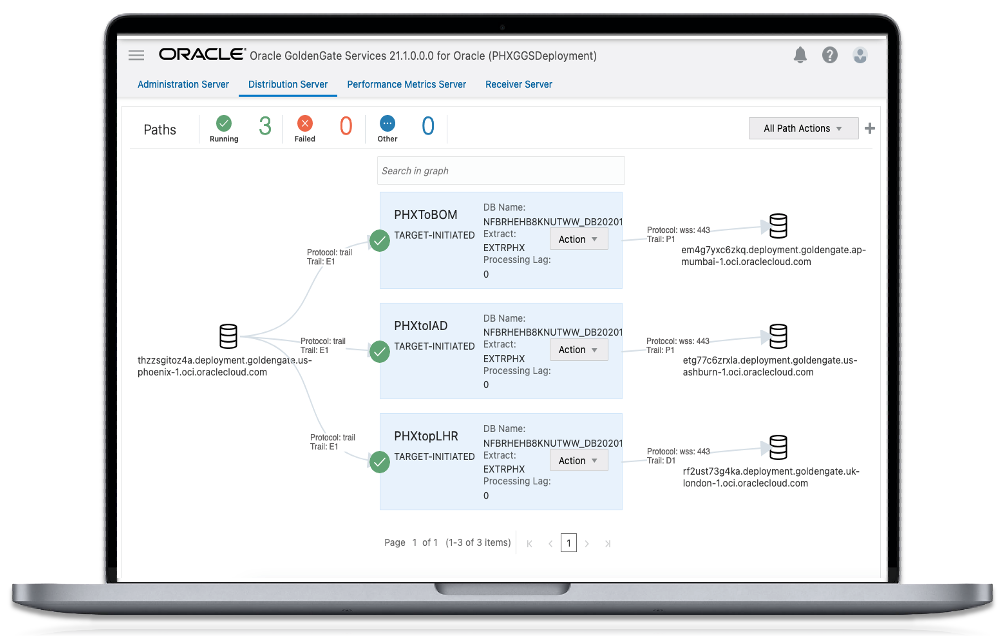Click the '(1-3 of 3 items)' text
The height and width of the screenshot is (636, 1006).
(478, 542)
